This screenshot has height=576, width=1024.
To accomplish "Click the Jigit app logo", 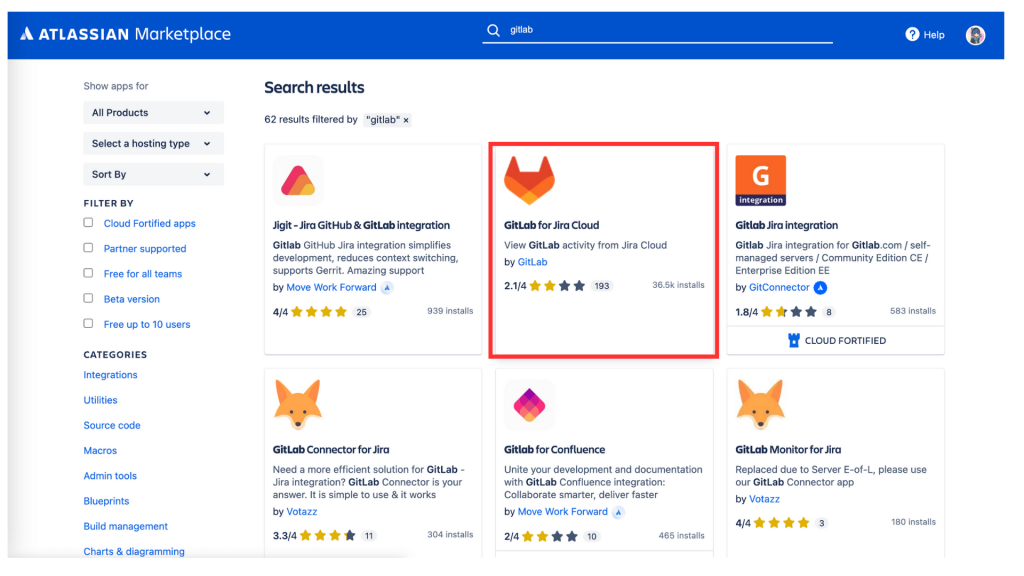I will 298,181.
